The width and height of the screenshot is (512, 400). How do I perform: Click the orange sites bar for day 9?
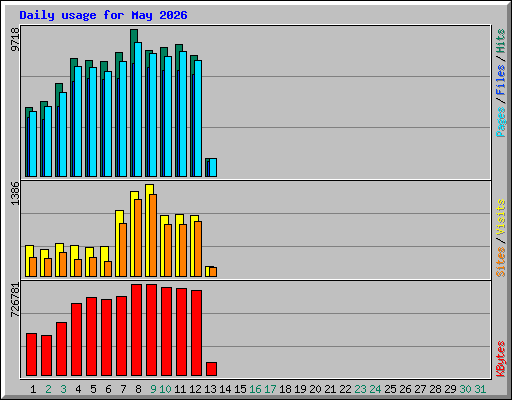coord(153,235)
